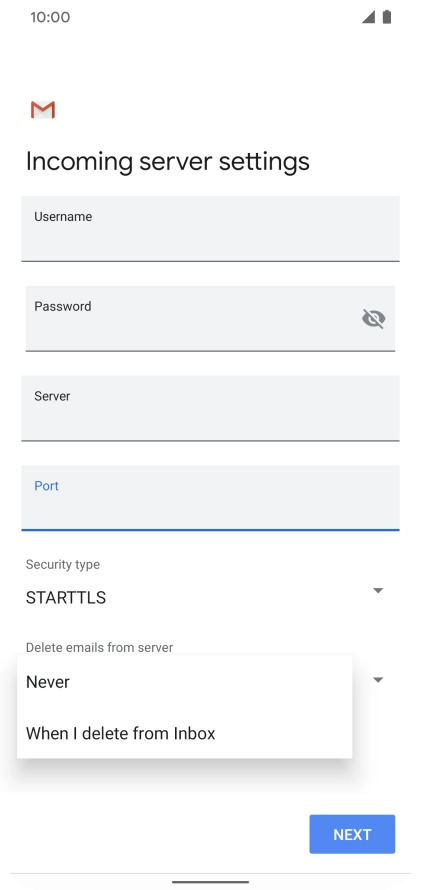
Task: Tap the cellular signal status icon
Action: 368,17
